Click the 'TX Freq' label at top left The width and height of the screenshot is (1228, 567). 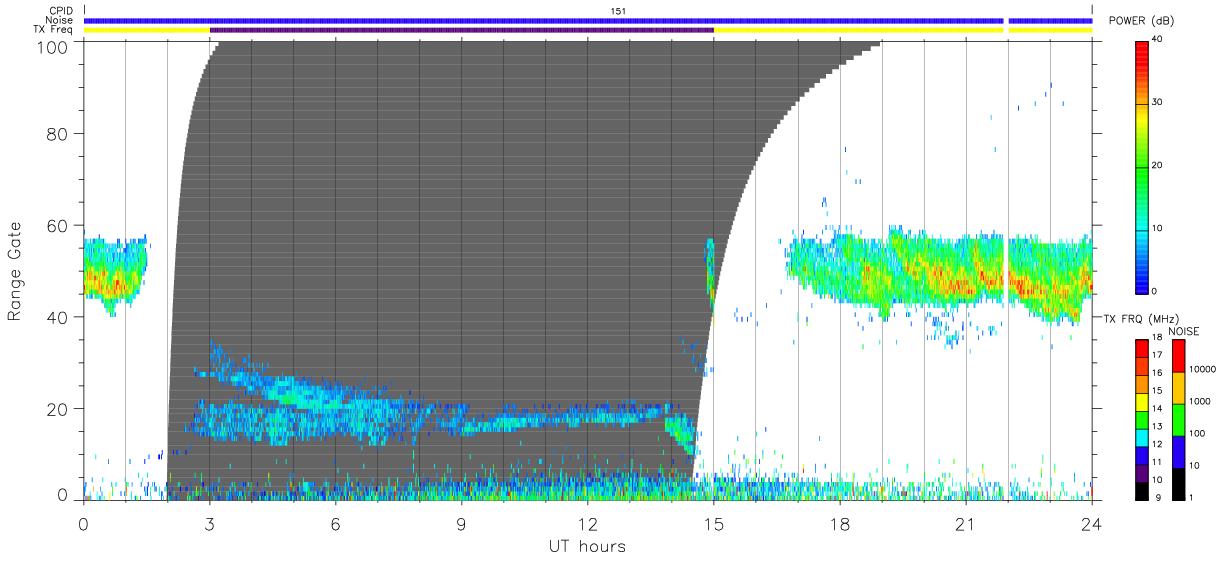pyautogui.click(x=53, y=30)
